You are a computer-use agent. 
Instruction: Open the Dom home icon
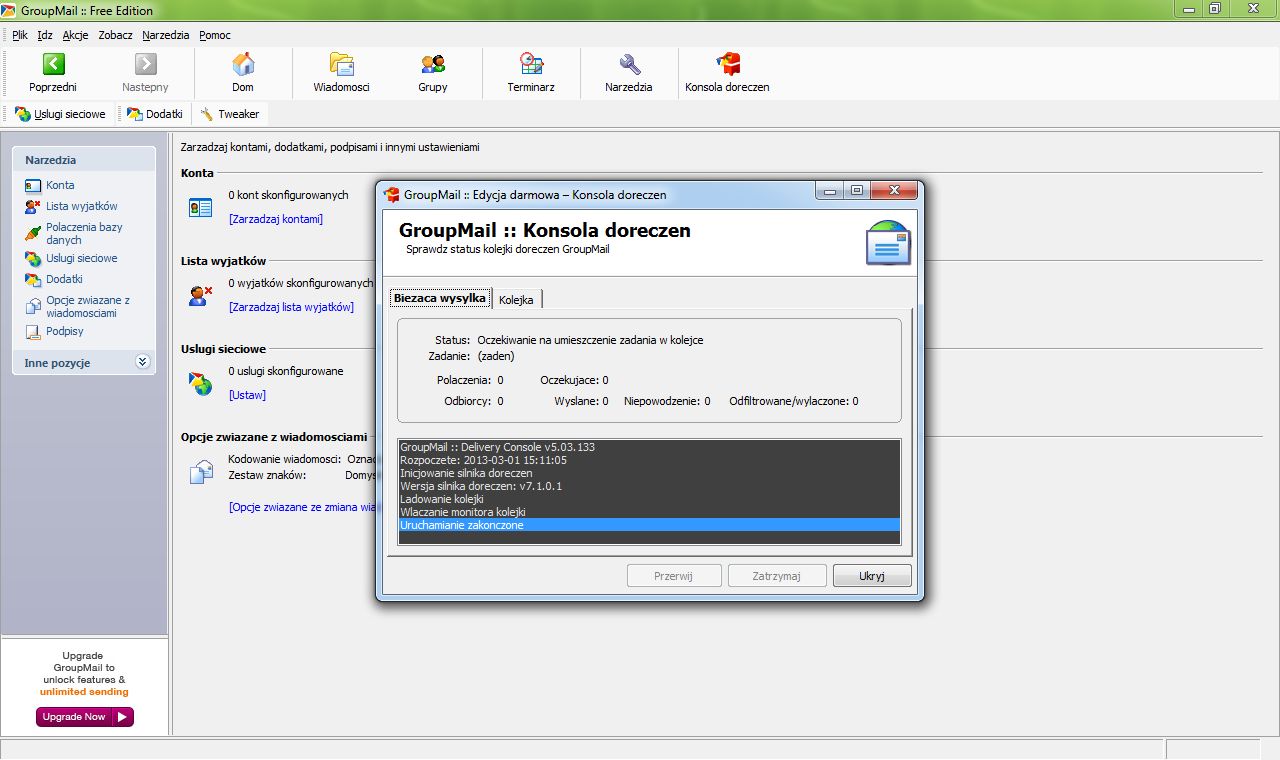click(243, 64)
